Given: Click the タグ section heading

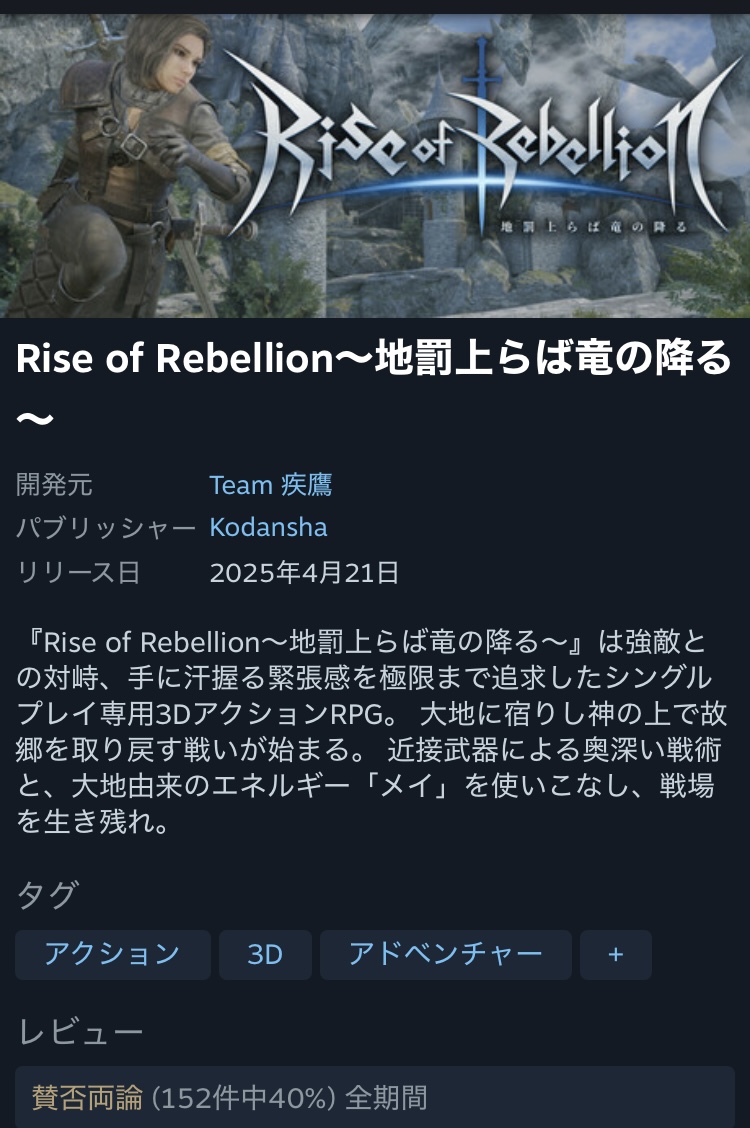Looking at the screenshot, I should [47, 895].
